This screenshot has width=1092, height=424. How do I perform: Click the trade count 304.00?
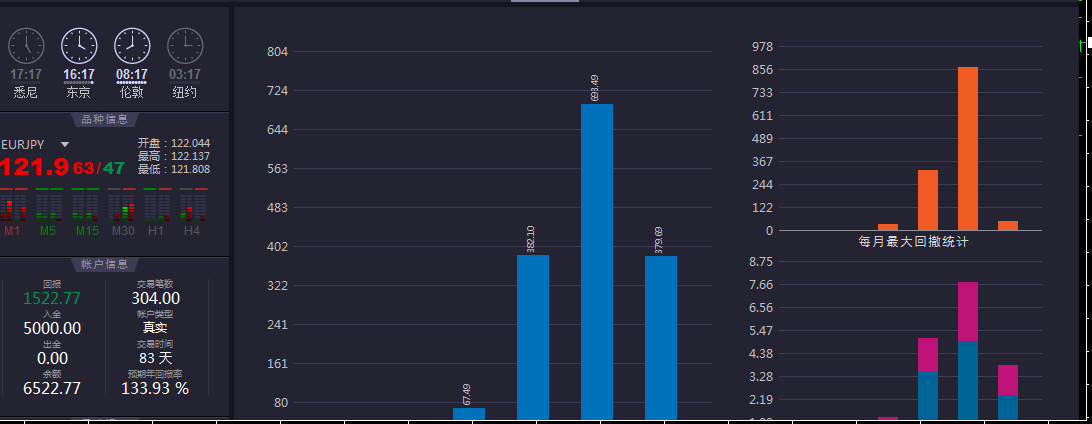pos(155,299)
